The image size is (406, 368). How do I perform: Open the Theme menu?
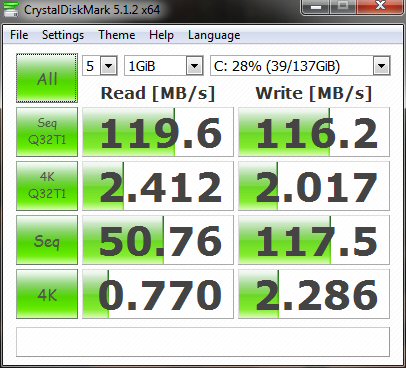pyautogui.click(x=117, y=35)
